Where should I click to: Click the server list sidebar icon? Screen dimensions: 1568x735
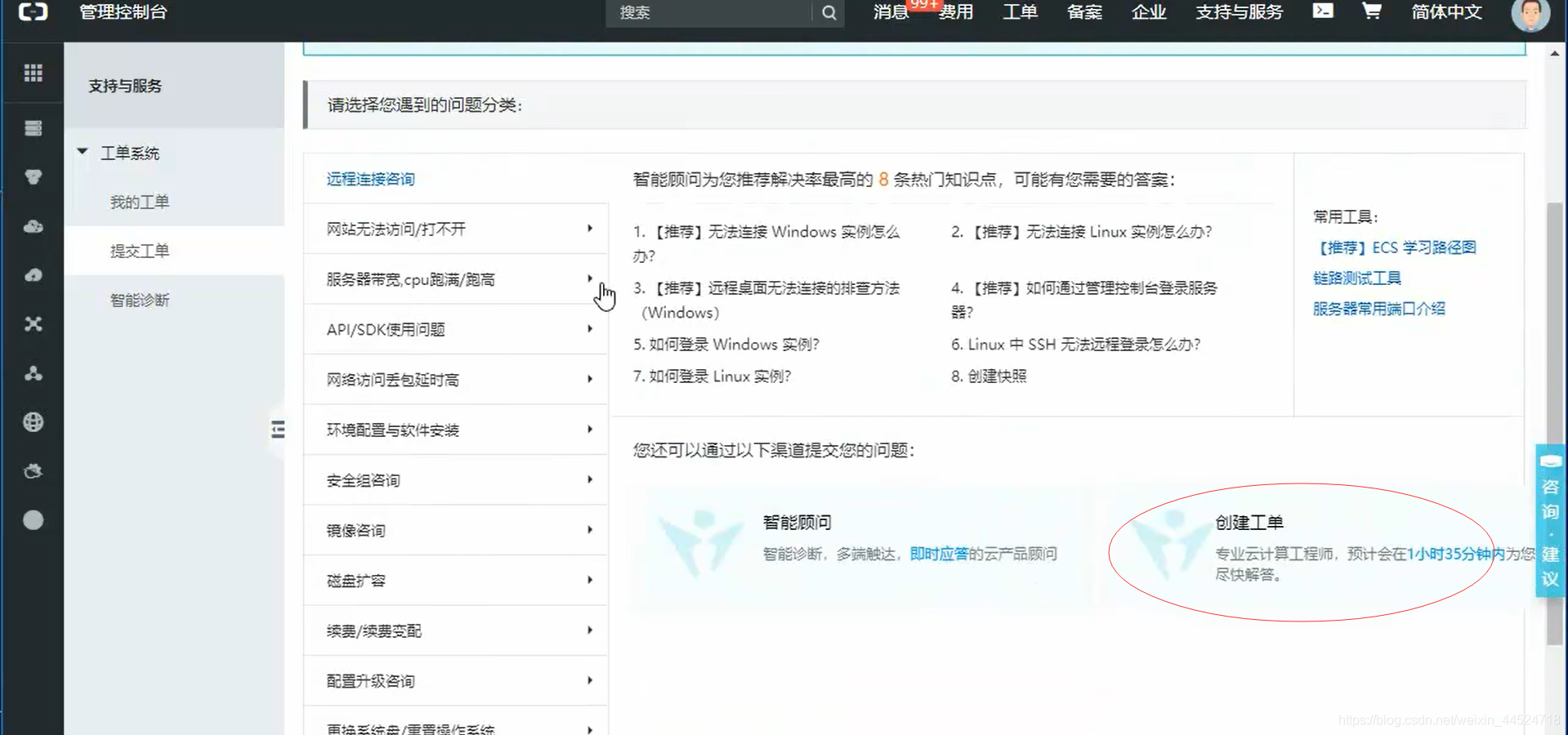(33, 128)
